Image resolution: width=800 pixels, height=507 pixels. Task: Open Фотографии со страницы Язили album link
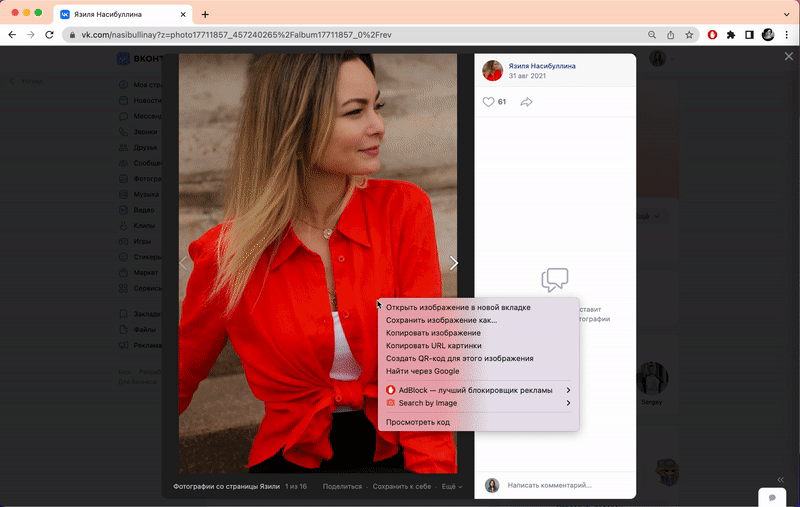226,487
